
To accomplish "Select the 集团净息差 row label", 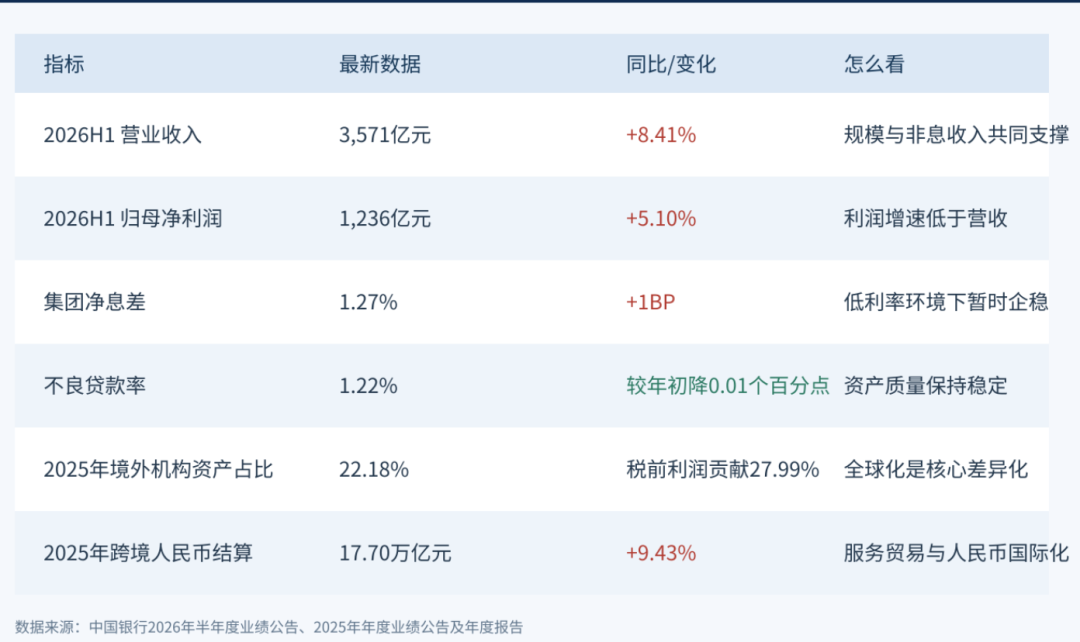I will click(94, 302).
